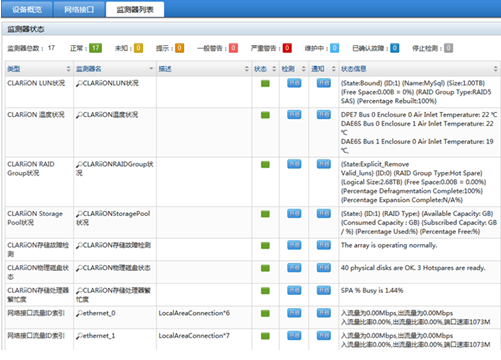The image size is (501, 360).
Task: Click the orange 提示 count badge
Action: (179, 48)
